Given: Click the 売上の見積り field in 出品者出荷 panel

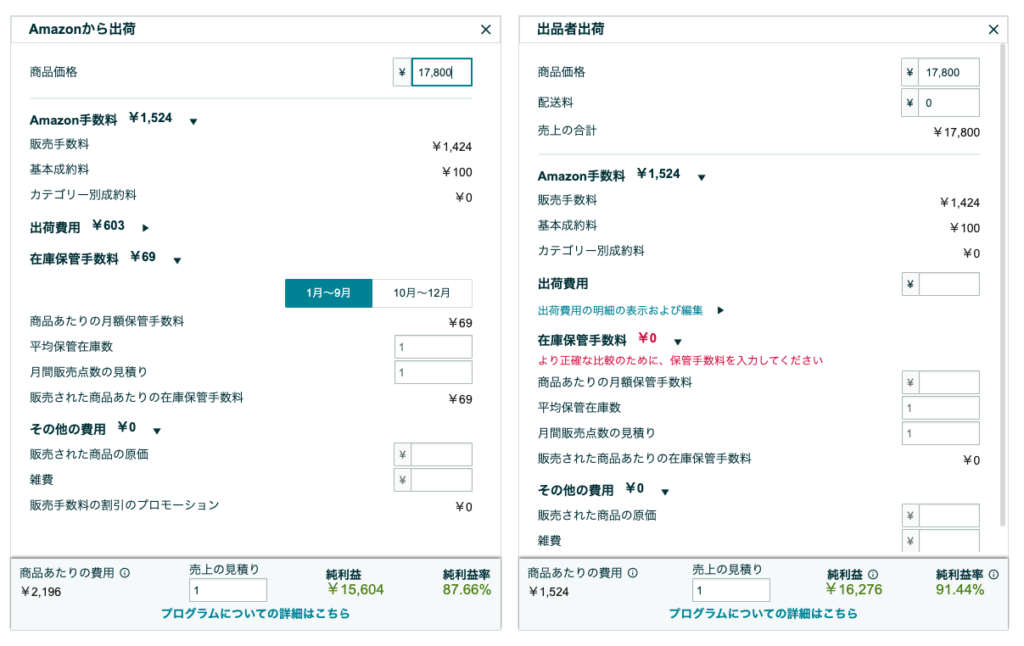Looking at the screenshot, I should click(731, 589).
